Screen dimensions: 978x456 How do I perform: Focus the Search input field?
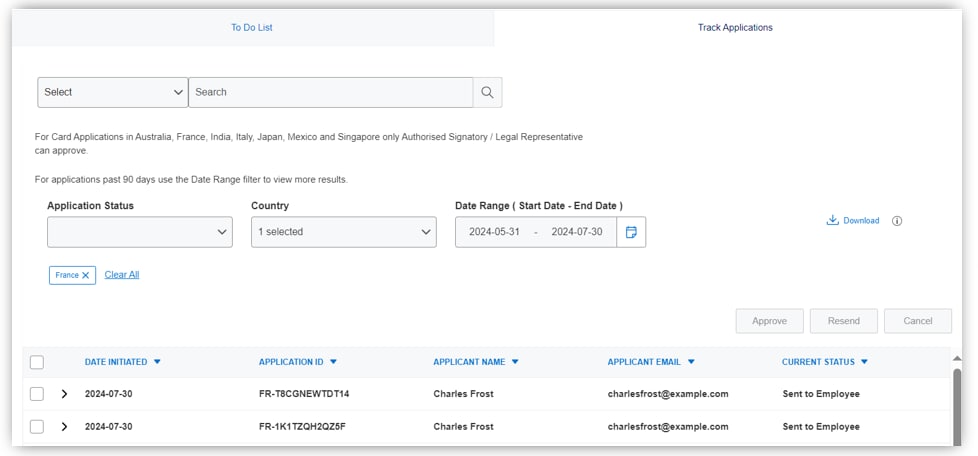coord(331,92)
